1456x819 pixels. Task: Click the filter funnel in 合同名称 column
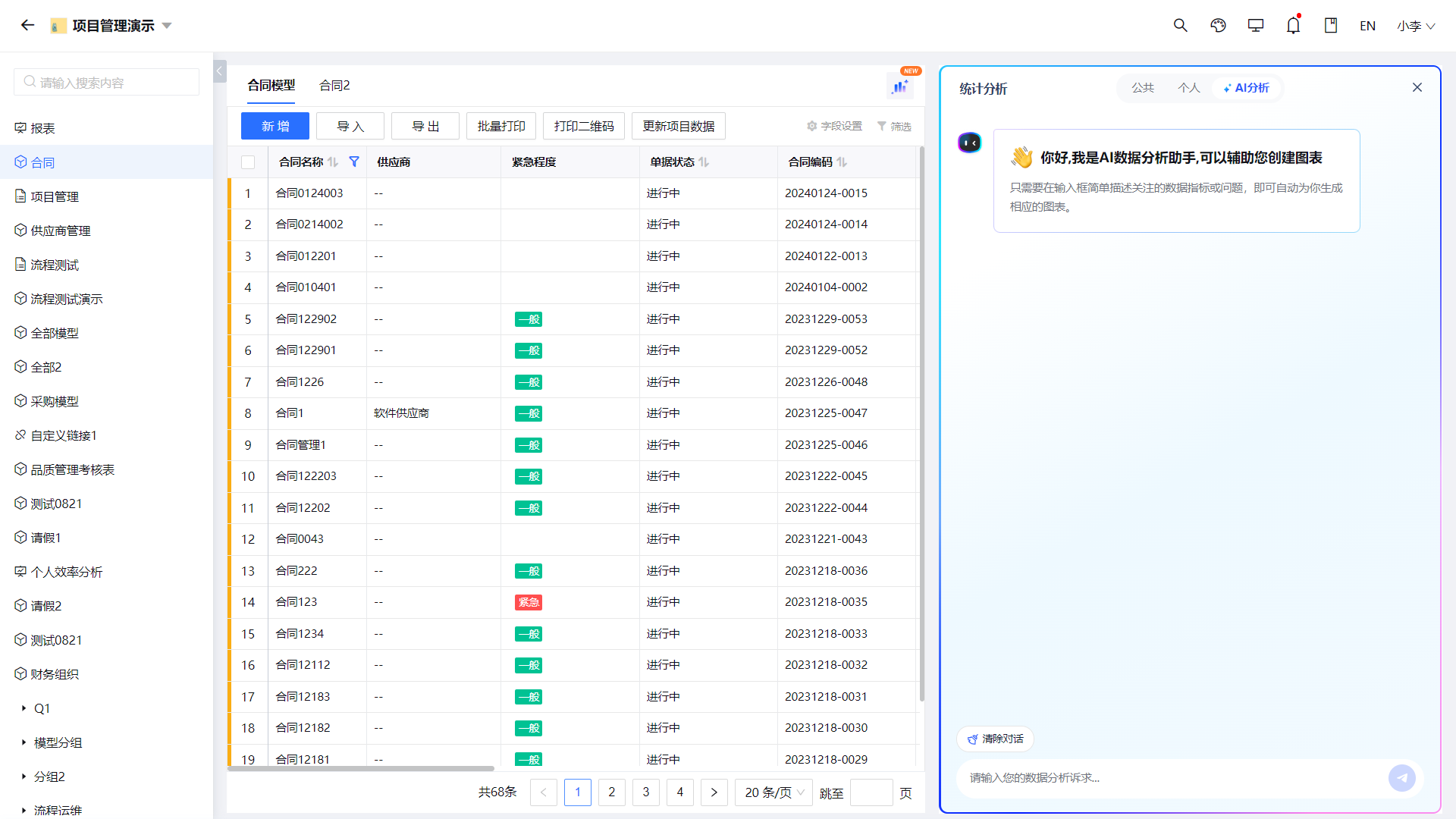coord(354,162)
